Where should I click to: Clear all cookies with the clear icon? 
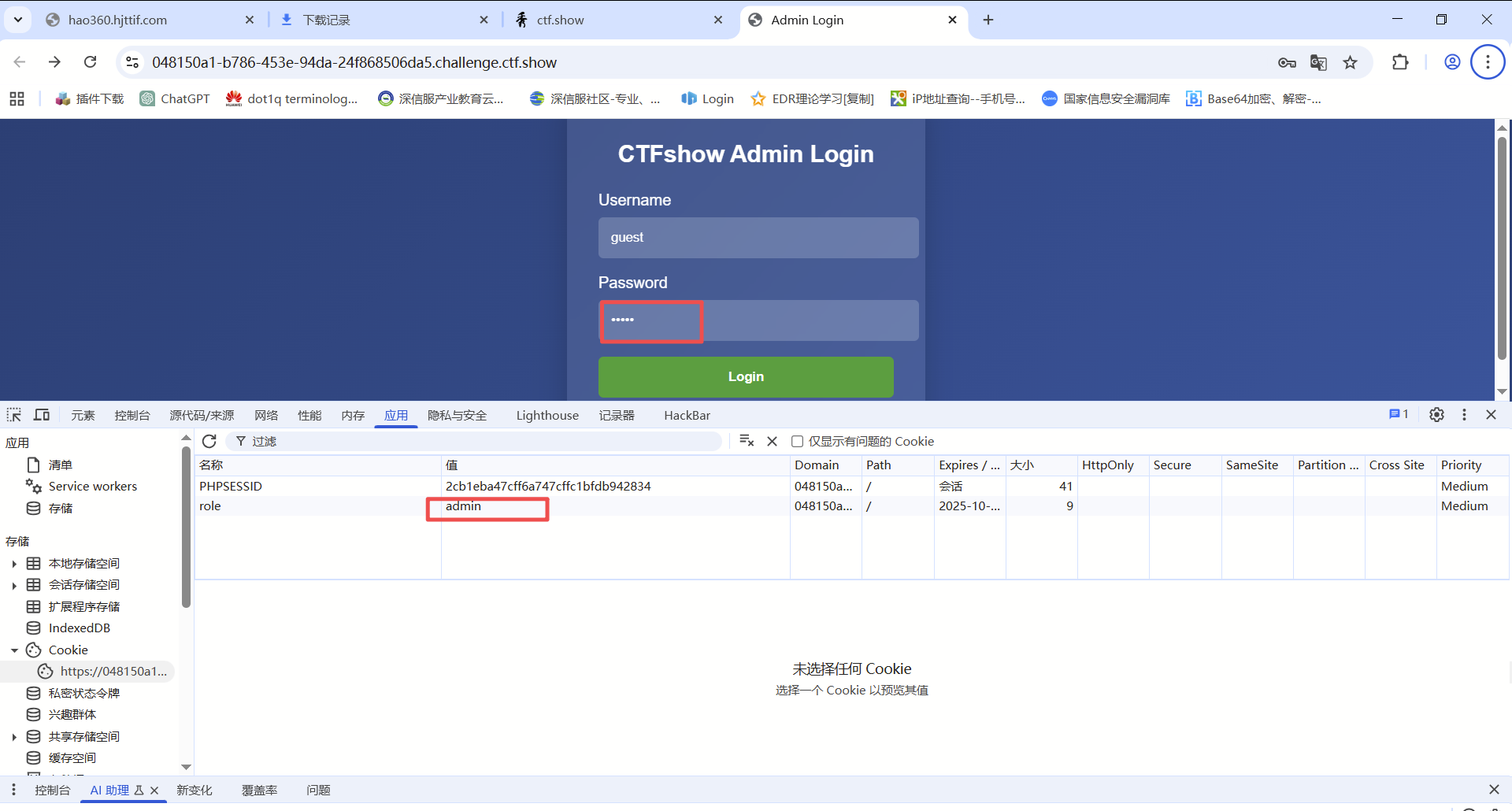pos(771,441)
